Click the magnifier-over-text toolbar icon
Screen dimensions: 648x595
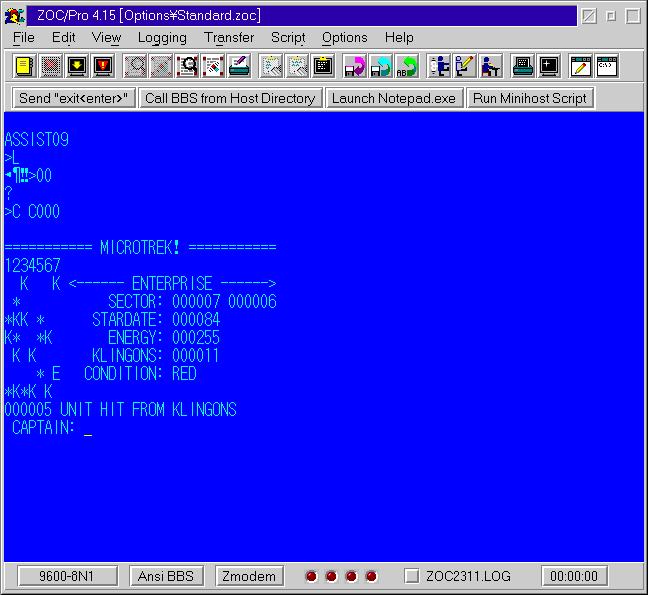pyautogui.click(x=187, y=66)
